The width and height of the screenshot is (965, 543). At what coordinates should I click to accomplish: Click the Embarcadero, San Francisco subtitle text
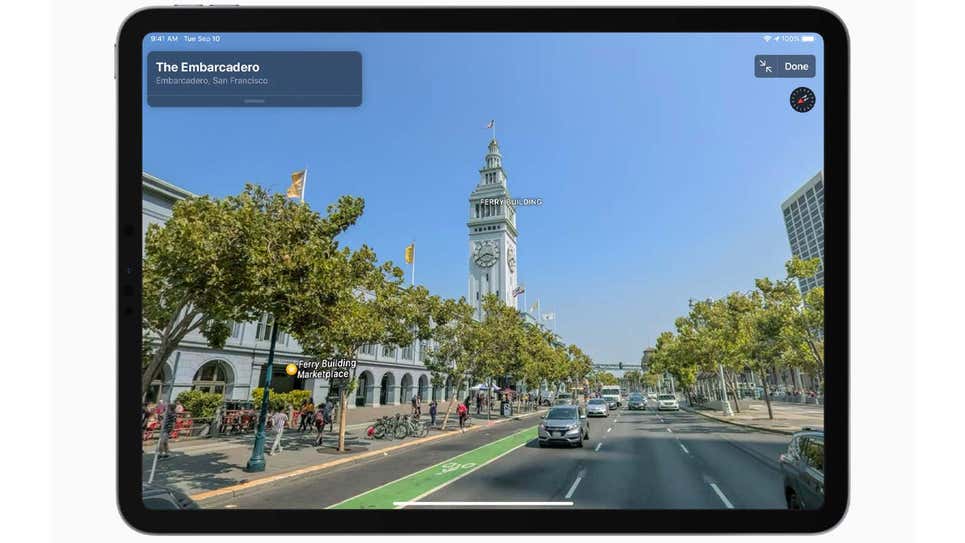[212, 81]
